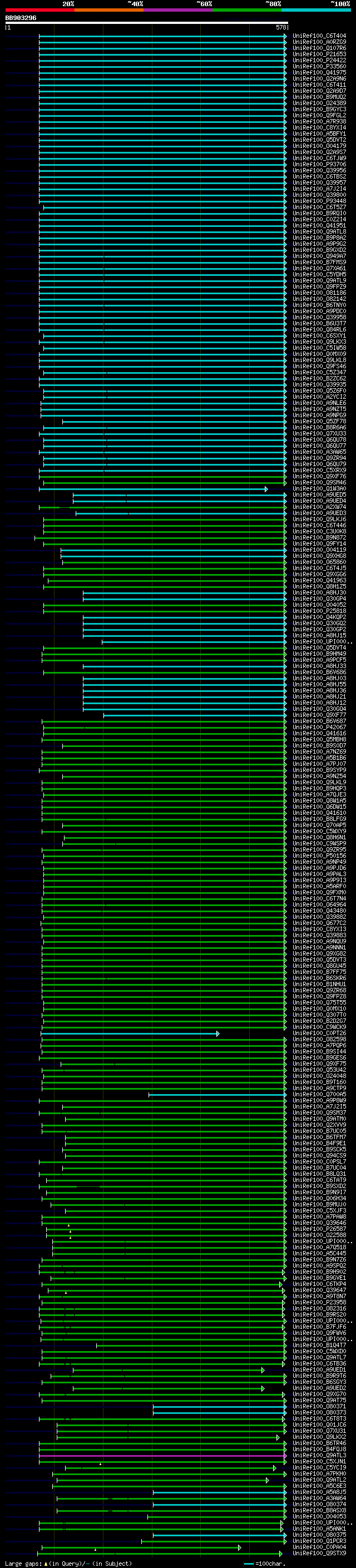Click the purple ~60% identity legend segment
356x1568 pixels.
click(179, 10)
